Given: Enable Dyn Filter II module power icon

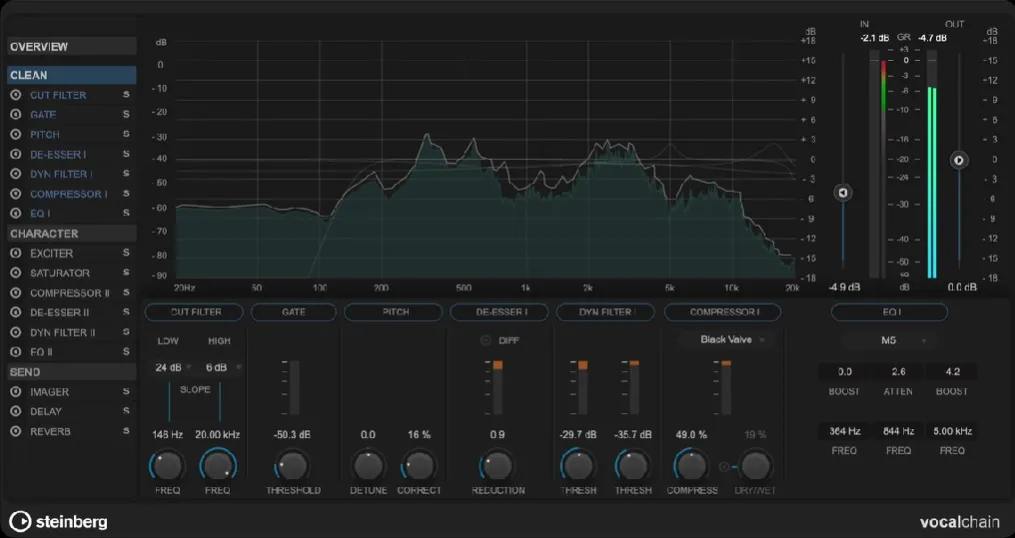Looking at the screenshot, I should (16, 332).
